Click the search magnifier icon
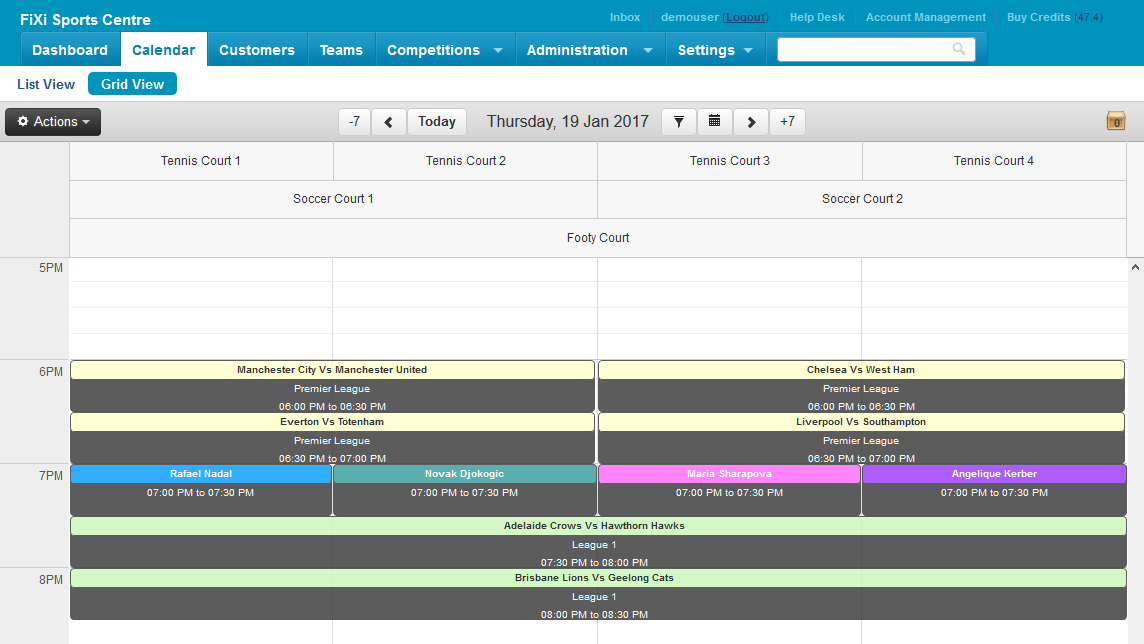The height and width of the screenshot is (644, 1144). (959, 49)
